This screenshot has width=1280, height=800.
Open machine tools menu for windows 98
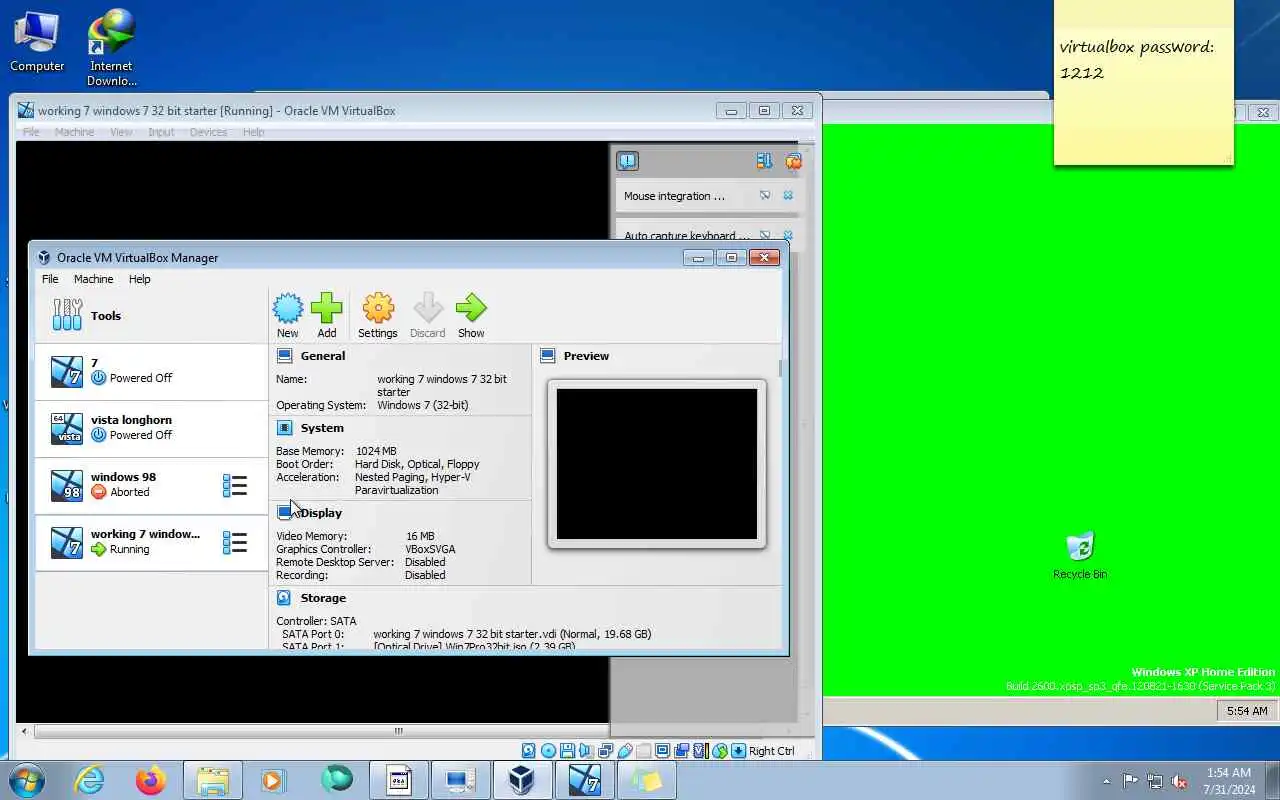[x=235, y=486]
